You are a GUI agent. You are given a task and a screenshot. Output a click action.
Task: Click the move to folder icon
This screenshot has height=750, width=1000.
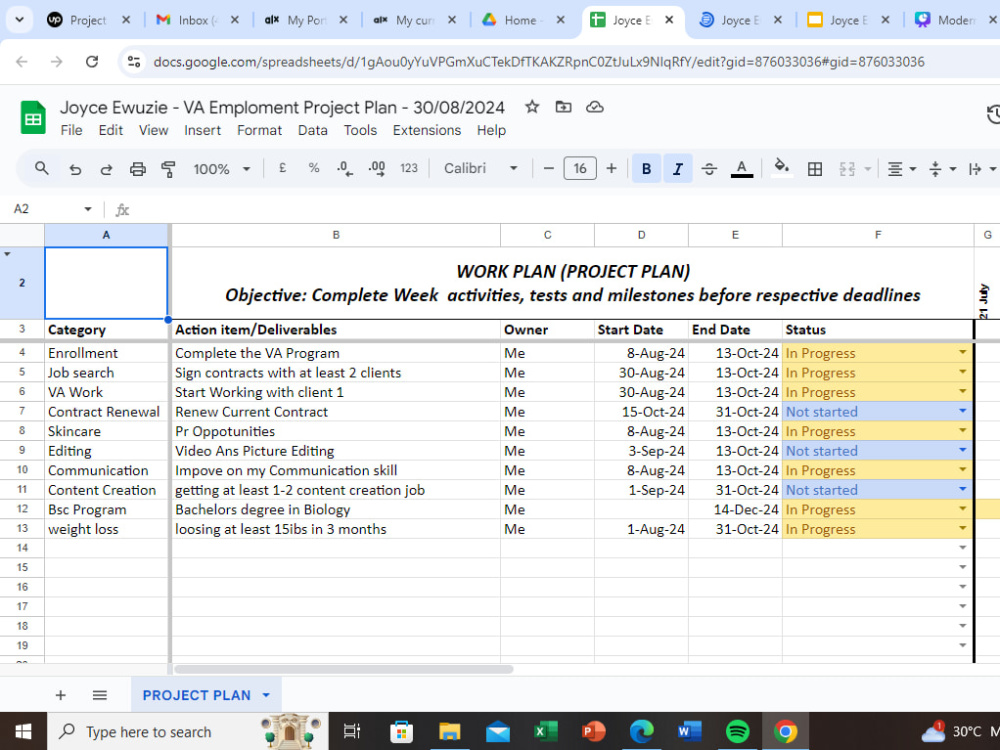(563, 107)
